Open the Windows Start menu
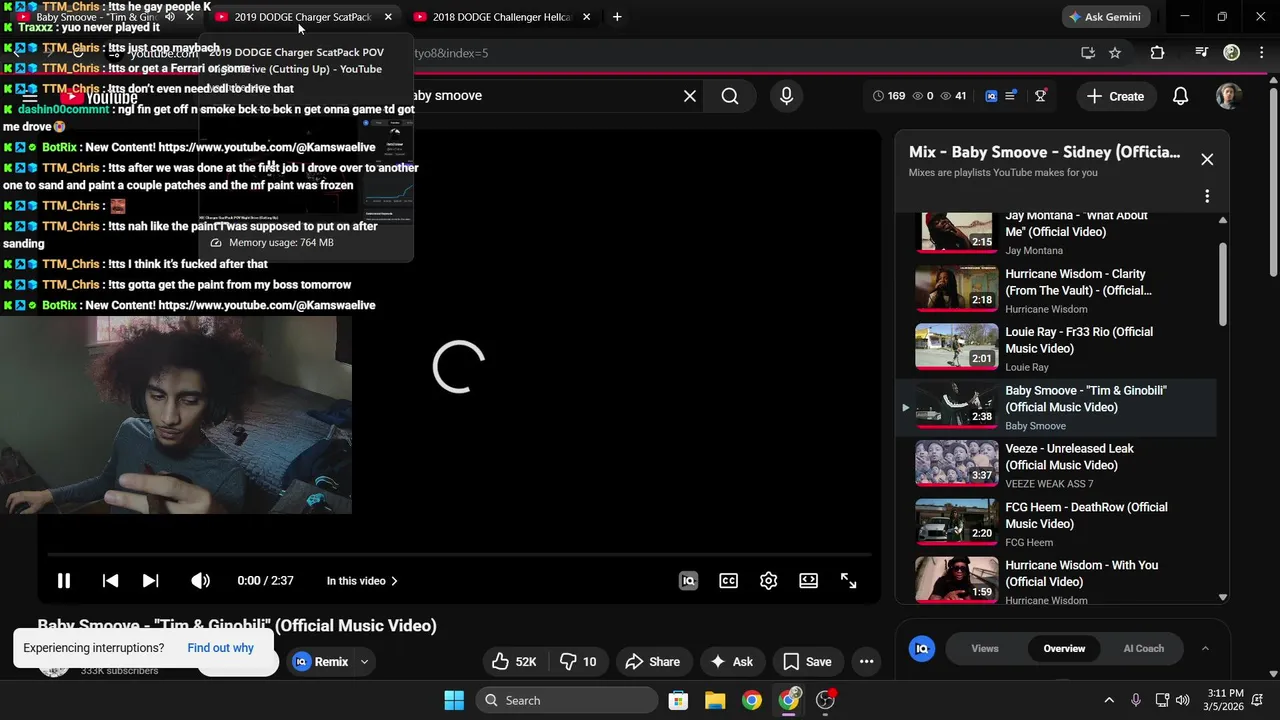This screenshot has height=720, width=1280. [453, 701]
